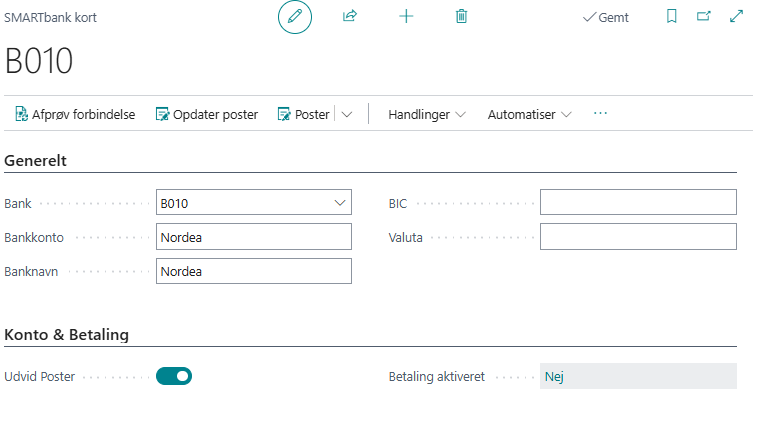Click the BIC input field
The height and width of the screenshot is (433, 762).
[638, 203]
